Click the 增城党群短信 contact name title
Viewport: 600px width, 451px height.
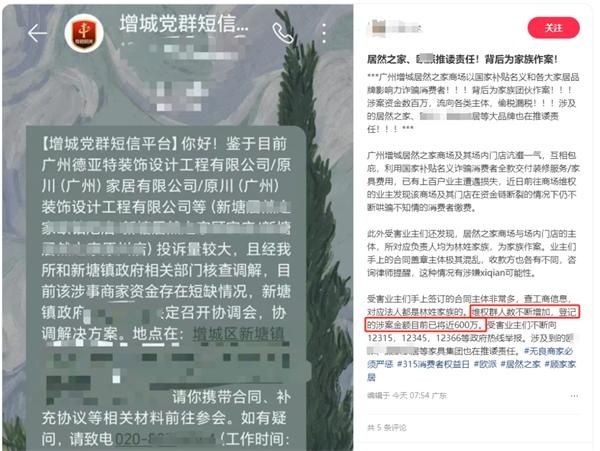[184, 24]
